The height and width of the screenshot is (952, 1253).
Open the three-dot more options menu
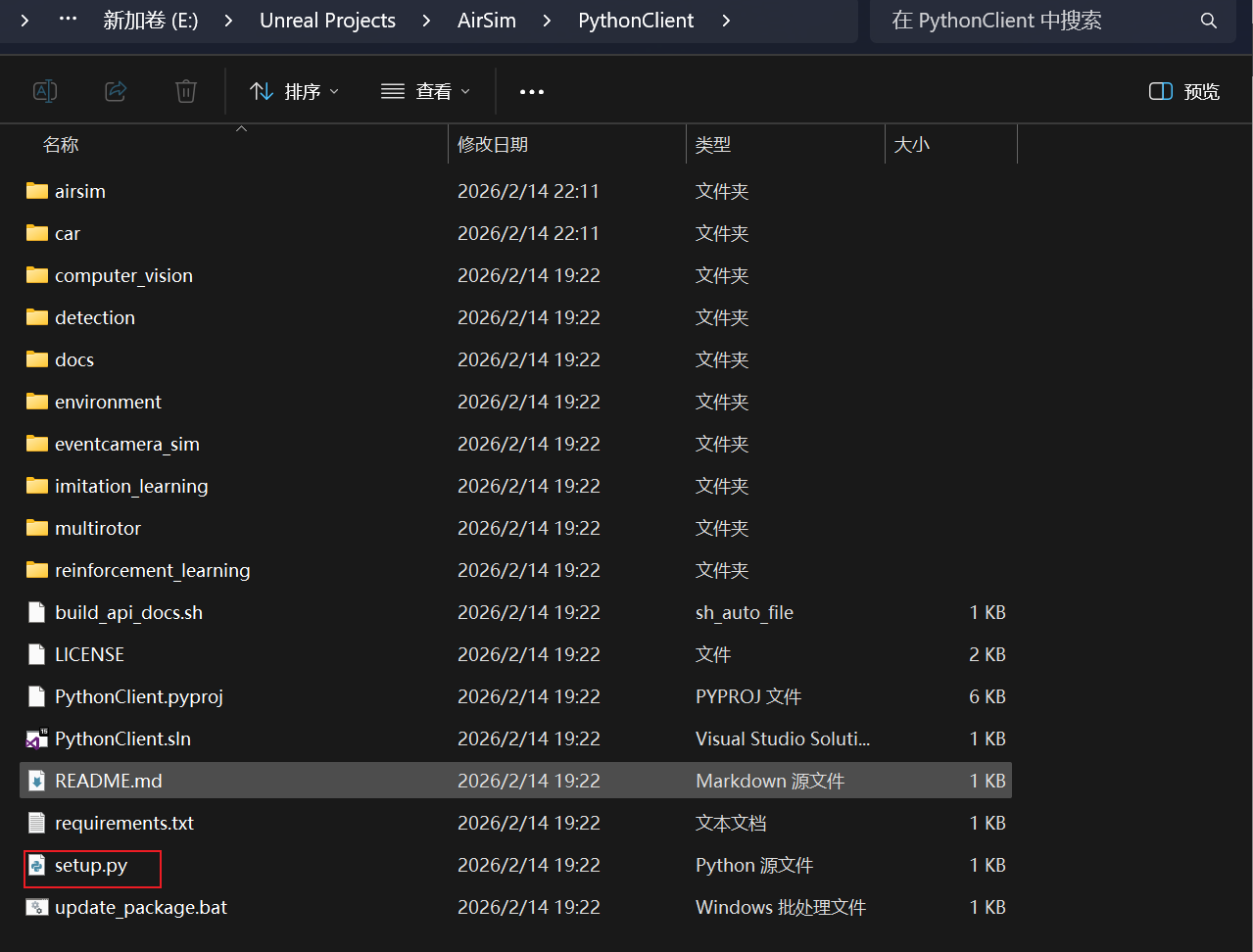pyautogui.click(x=532, y=91)
